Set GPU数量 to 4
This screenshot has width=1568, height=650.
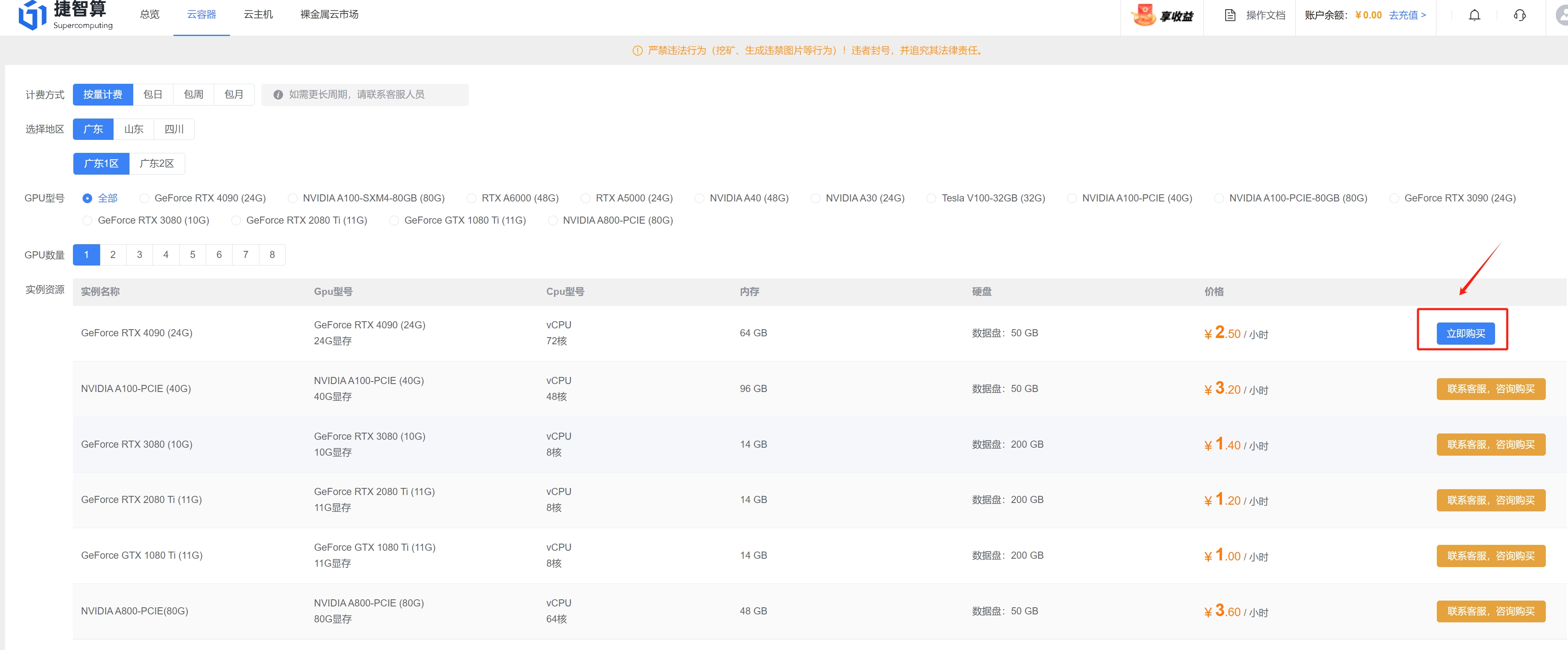point(166,254)
